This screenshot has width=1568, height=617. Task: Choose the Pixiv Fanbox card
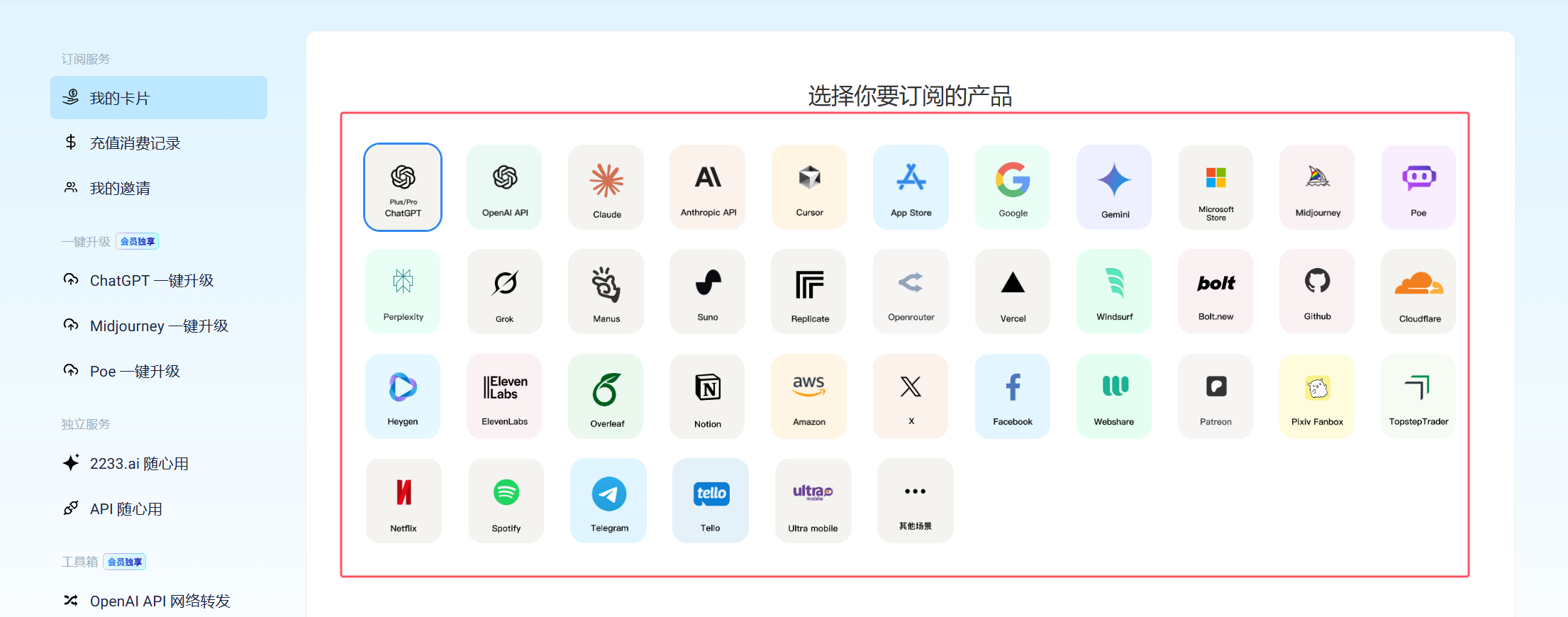[1318, 396]
